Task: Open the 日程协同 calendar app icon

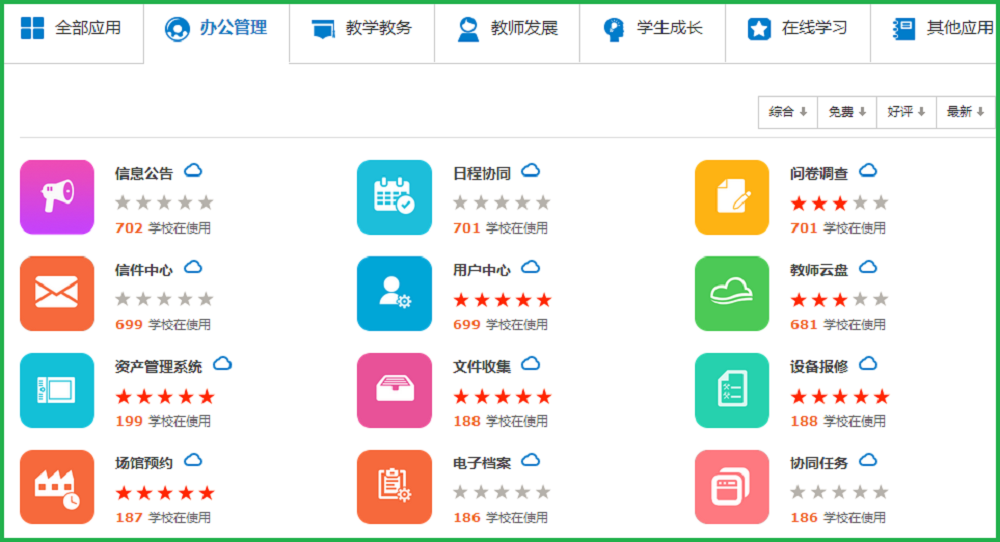Action: pos(394,197)
